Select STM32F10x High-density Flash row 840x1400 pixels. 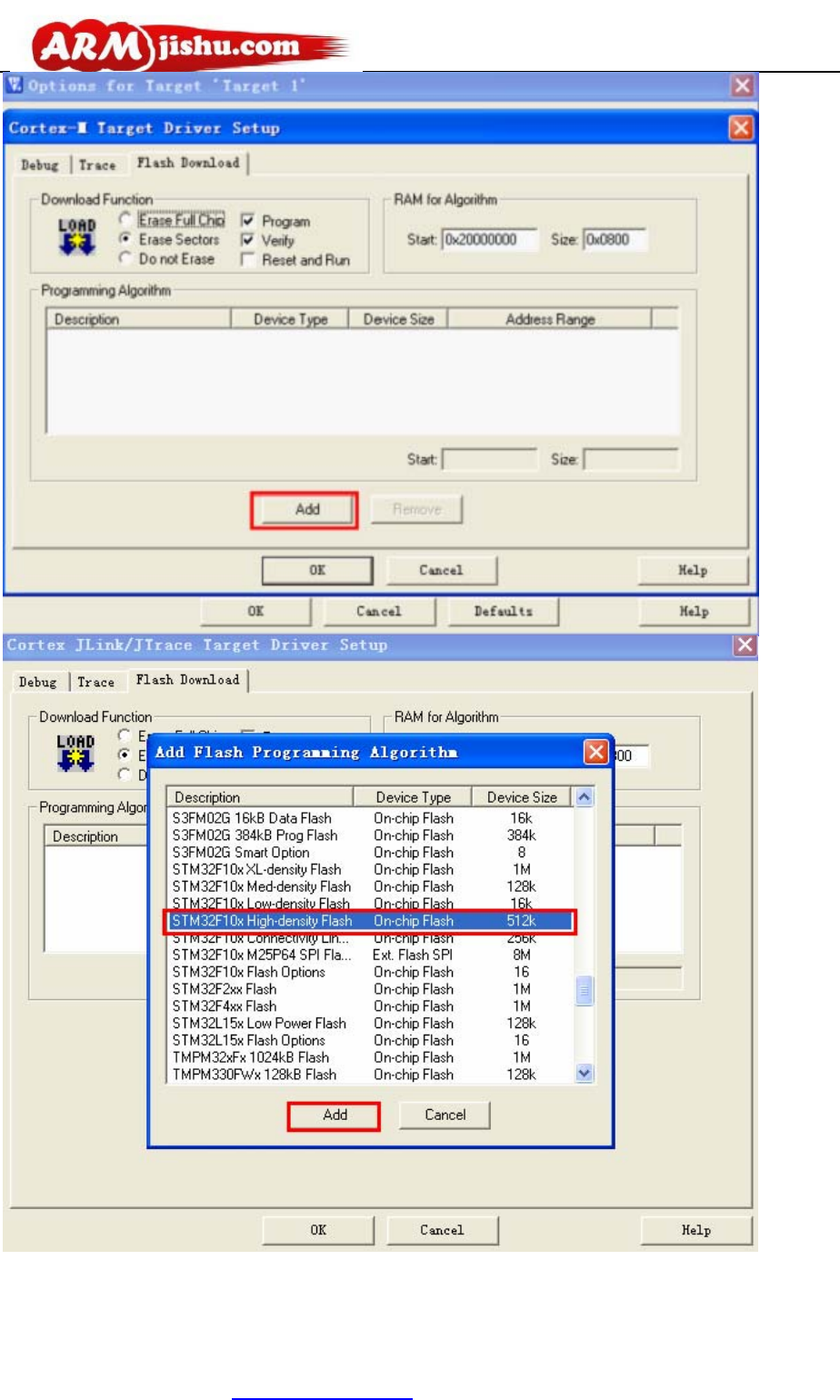coord(371,921)
